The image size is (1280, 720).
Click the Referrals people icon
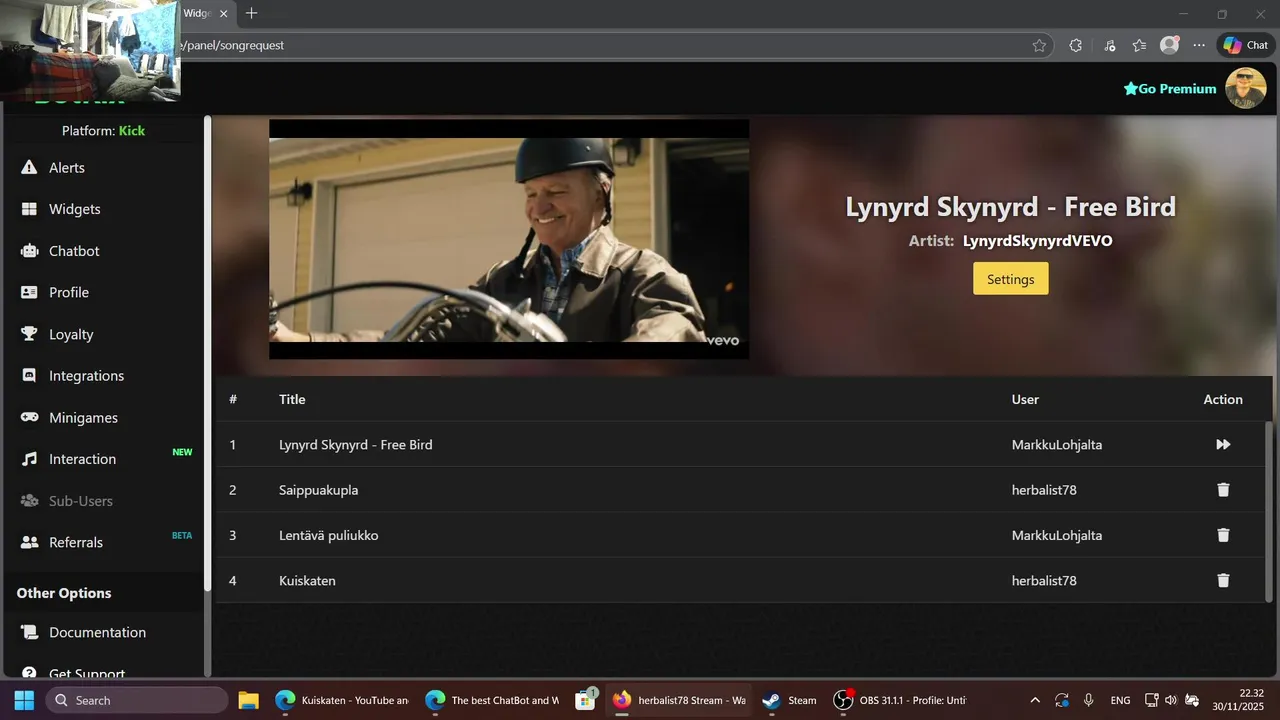[x=29, y=542]
